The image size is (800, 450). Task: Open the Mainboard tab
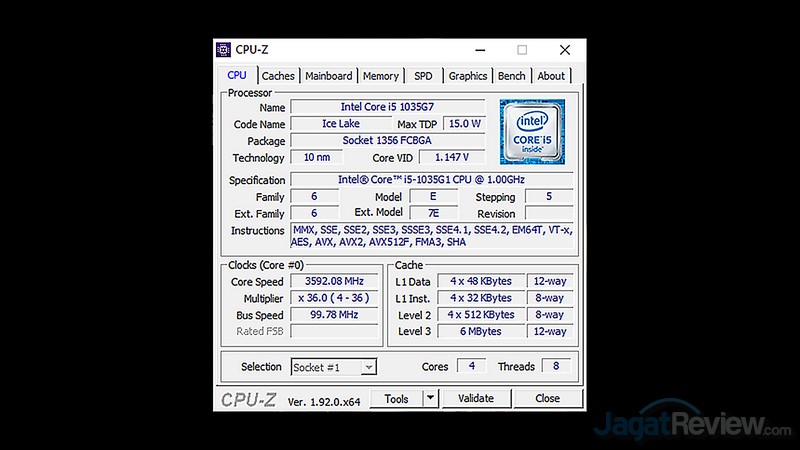pyautogui.click(x=328, y=76)
